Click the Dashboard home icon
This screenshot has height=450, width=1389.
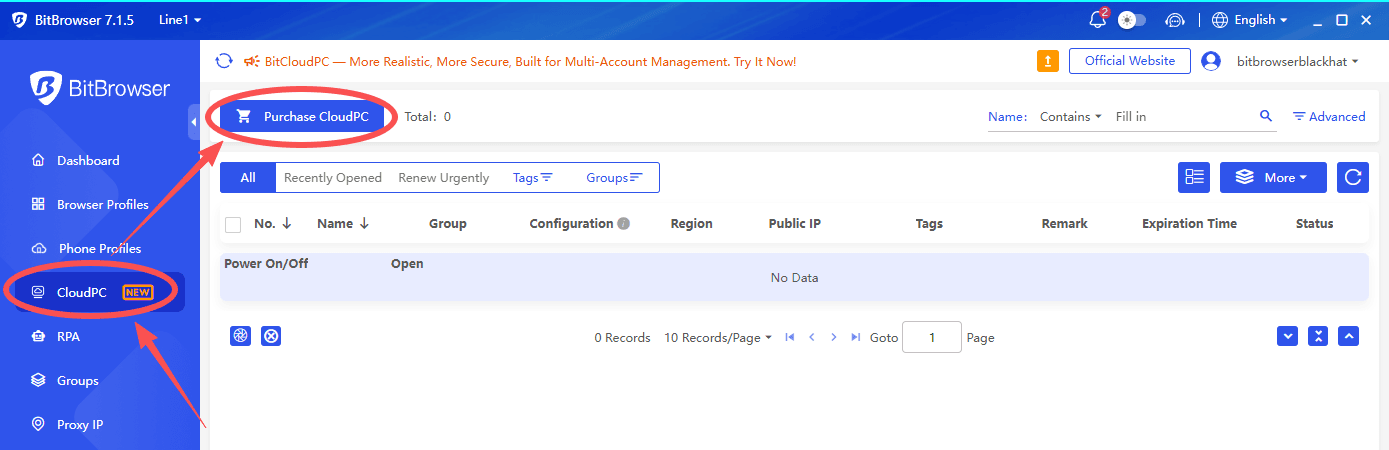point(38,160)
